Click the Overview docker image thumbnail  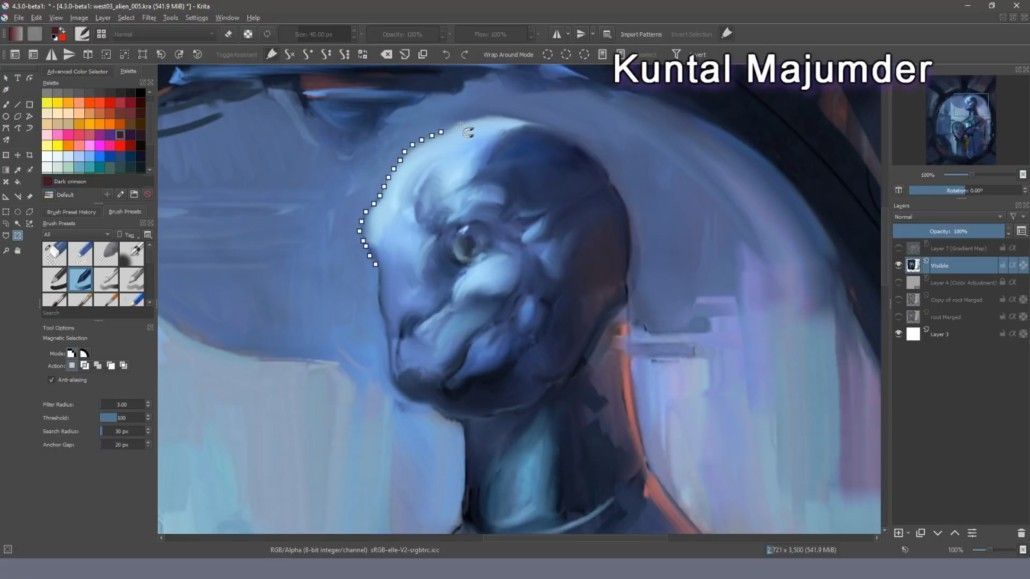coord(960,120)
